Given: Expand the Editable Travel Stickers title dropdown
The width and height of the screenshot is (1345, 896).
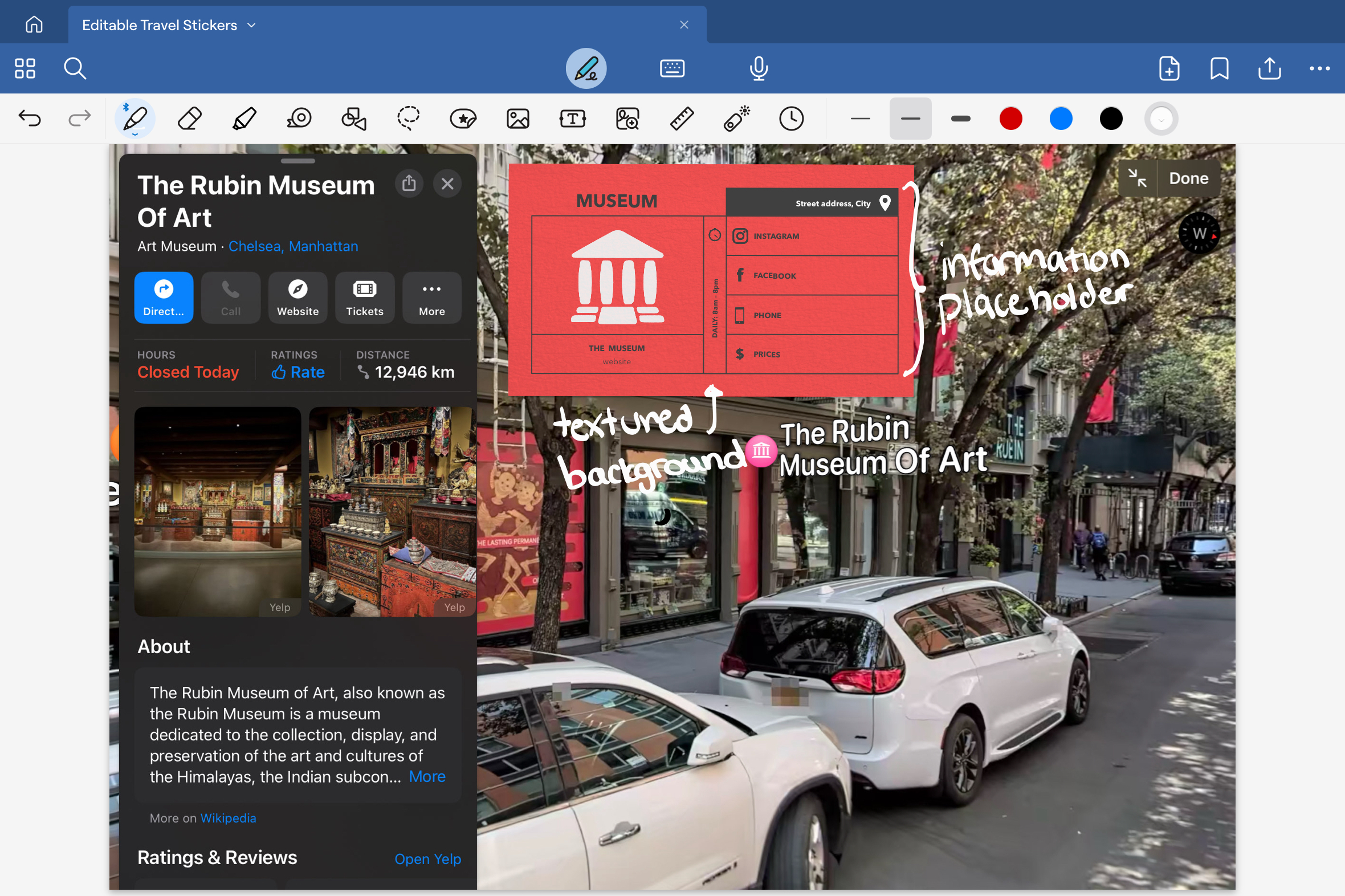Looking at the screenshot, I should pos(251,25).
